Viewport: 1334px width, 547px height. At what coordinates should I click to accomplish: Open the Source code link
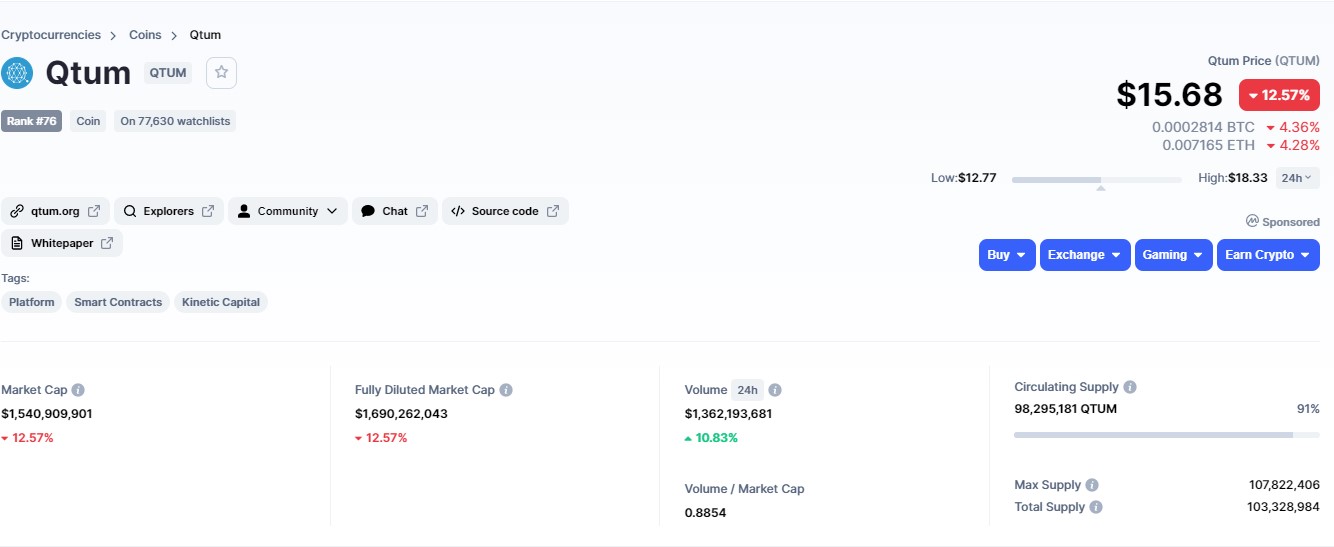(505, 211)
